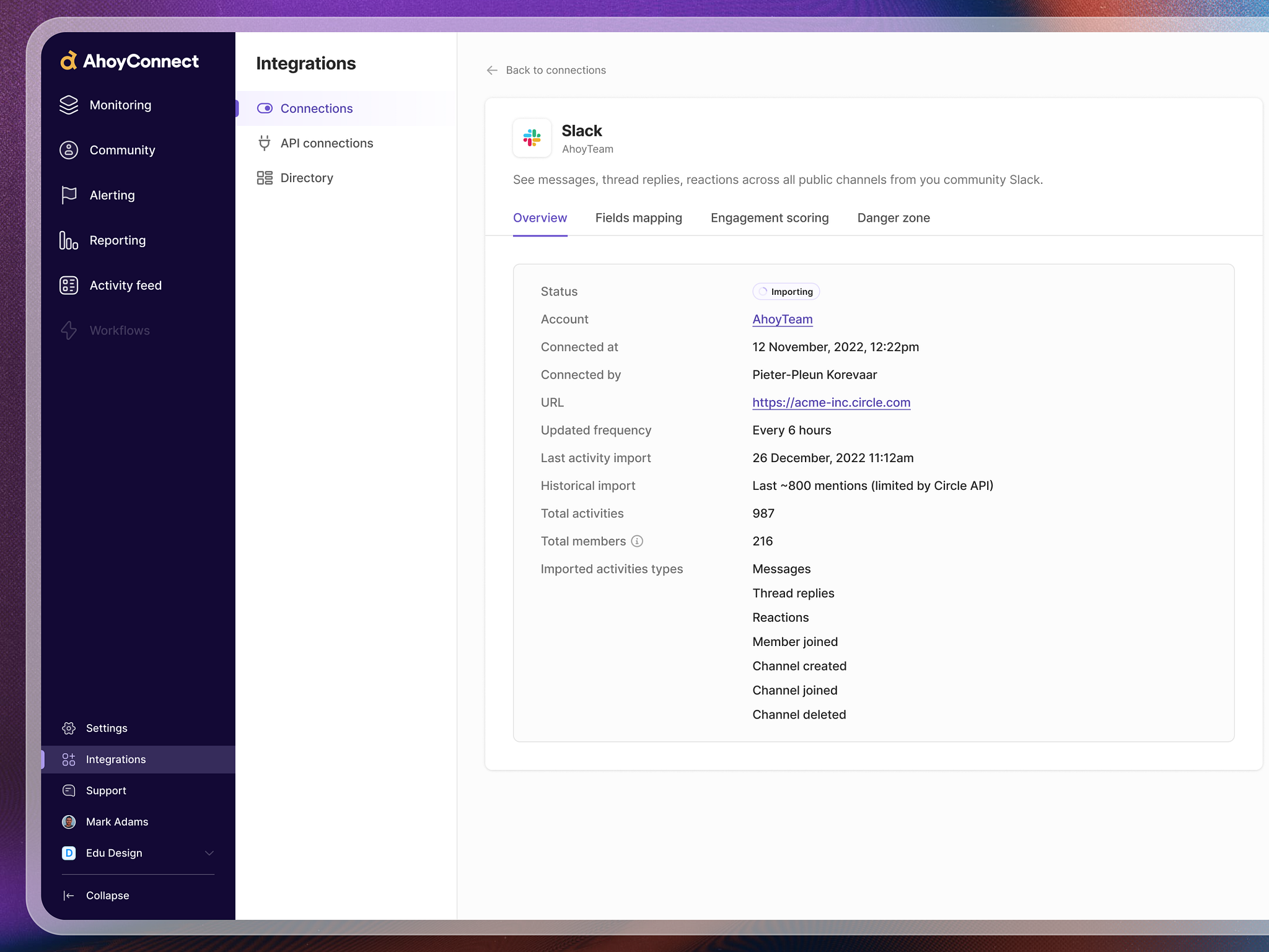Click the Total activities value '987'
This screenshot has width=1269, height=952.
(763, 513)
